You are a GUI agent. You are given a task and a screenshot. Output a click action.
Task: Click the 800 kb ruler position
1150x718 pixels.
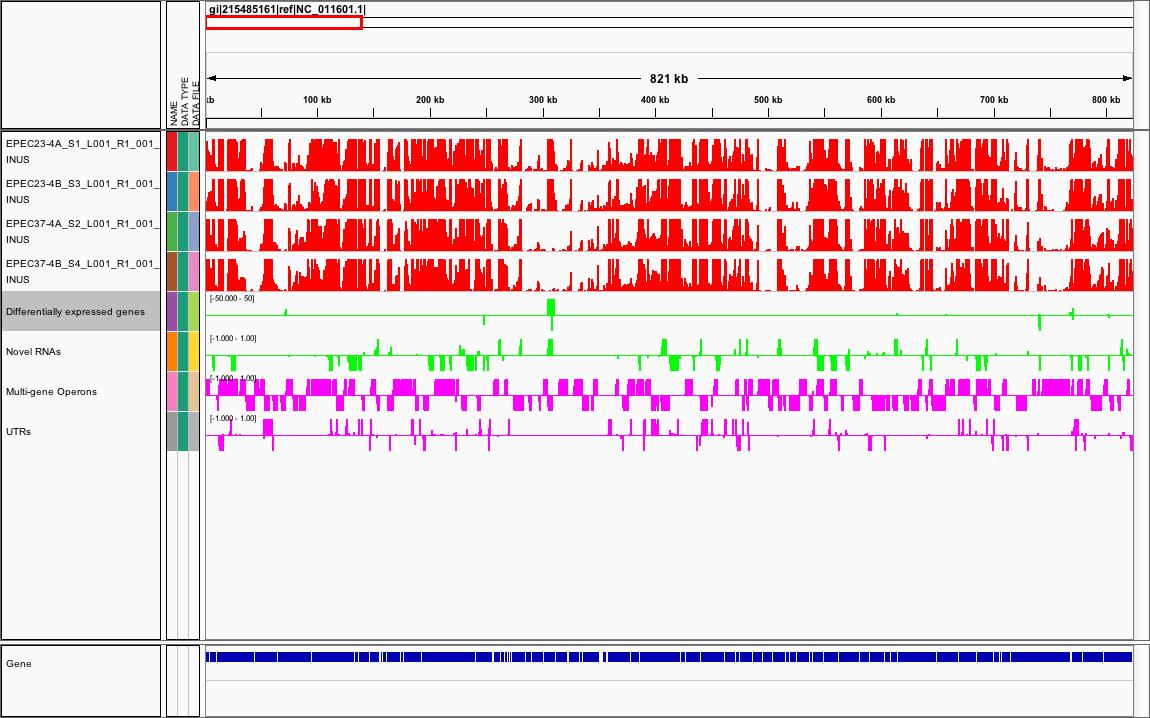(1106, 100)
